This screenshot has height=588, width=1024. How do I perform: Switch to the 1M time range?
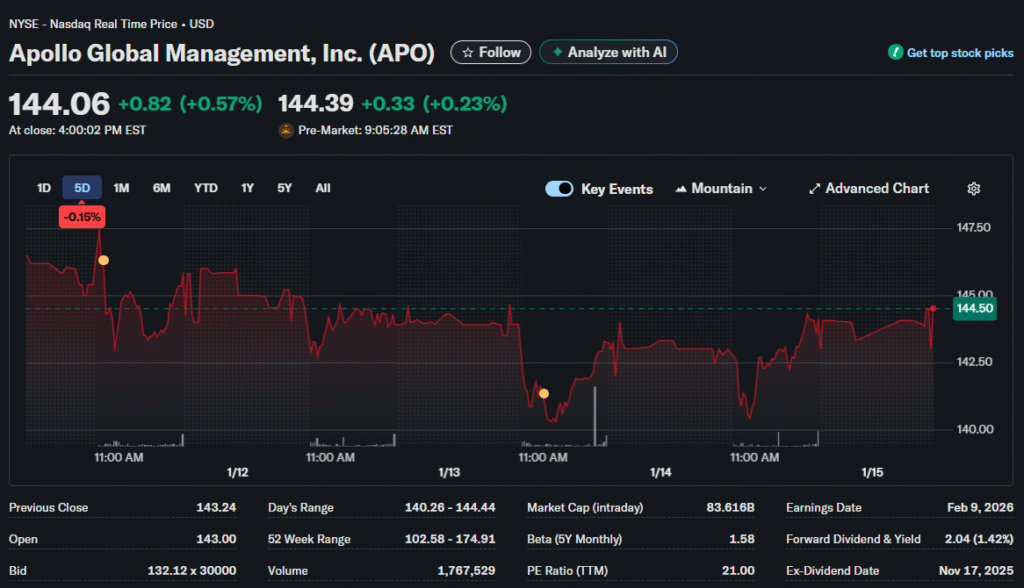121,188
